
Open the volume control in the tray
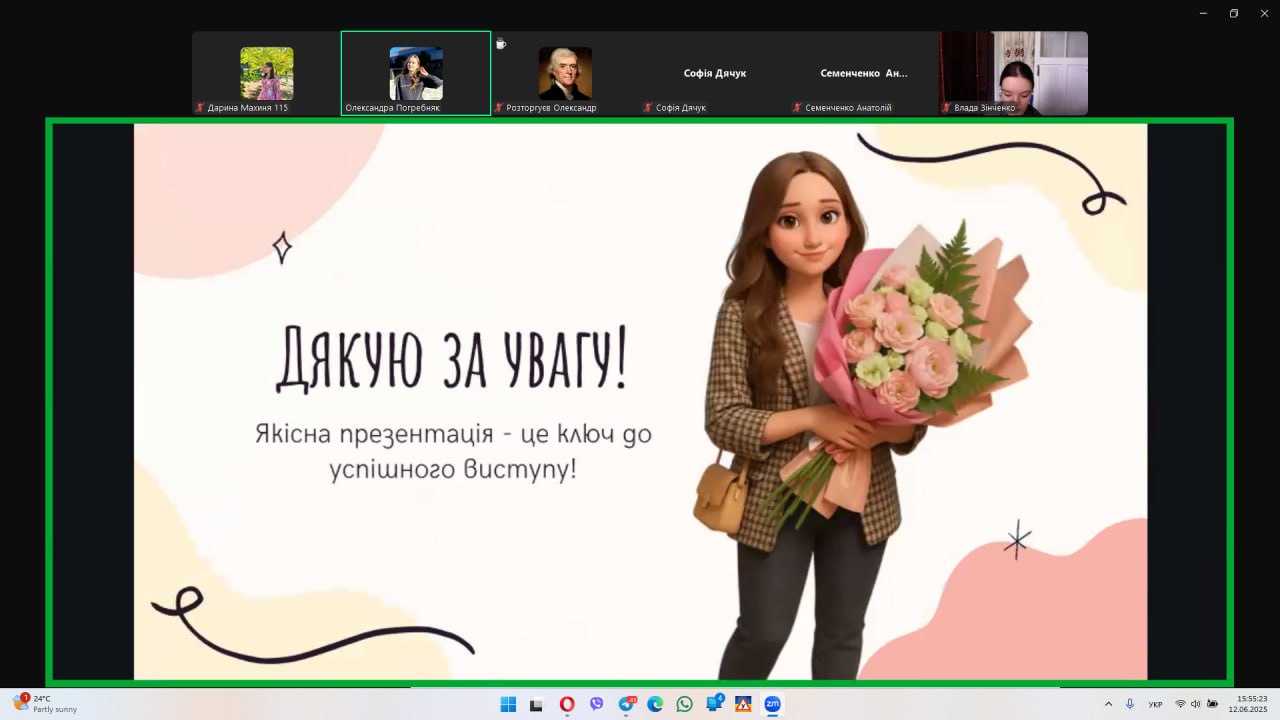tap(1196, 704)
